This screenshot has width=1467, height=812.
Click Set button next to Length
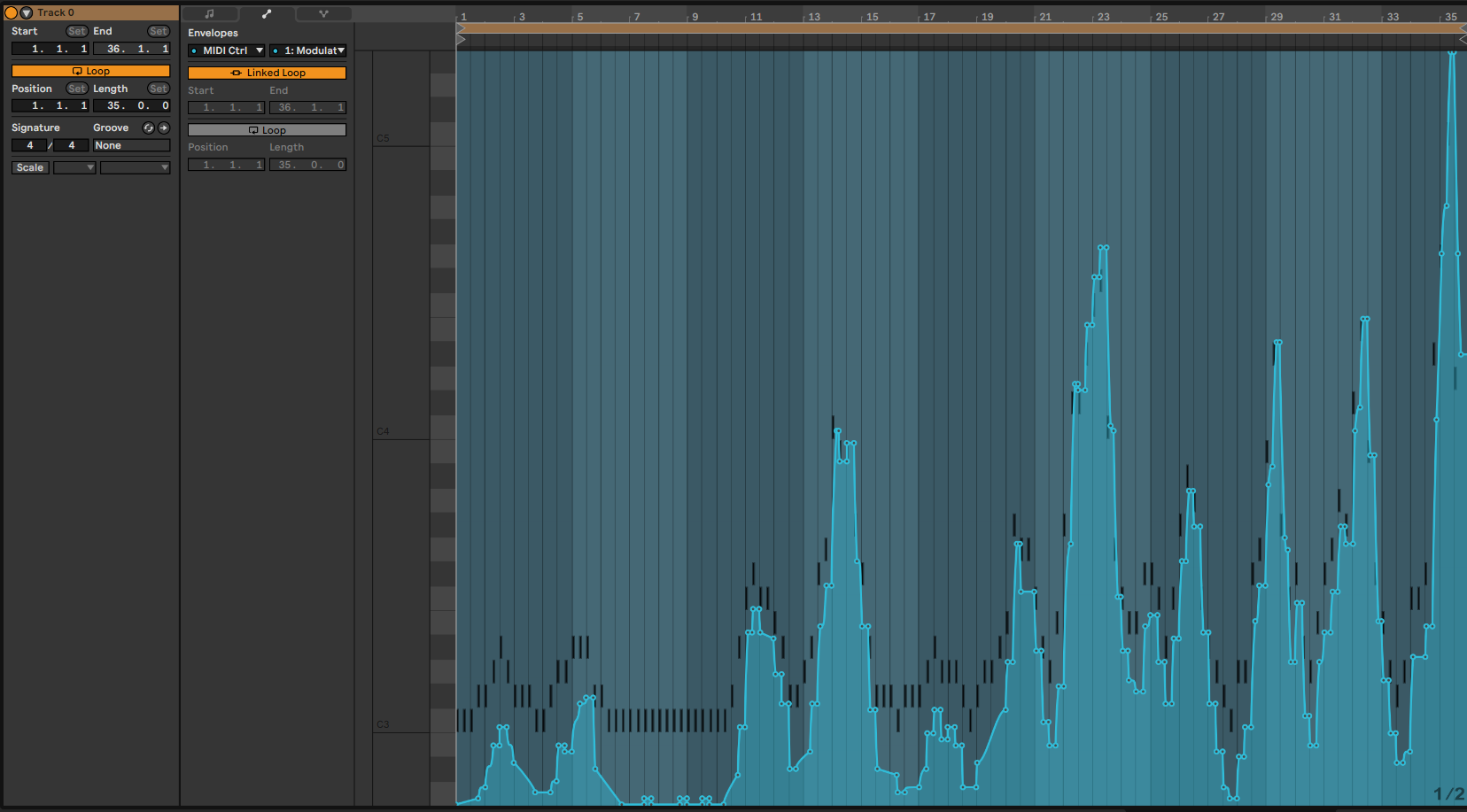click(159, 89)
